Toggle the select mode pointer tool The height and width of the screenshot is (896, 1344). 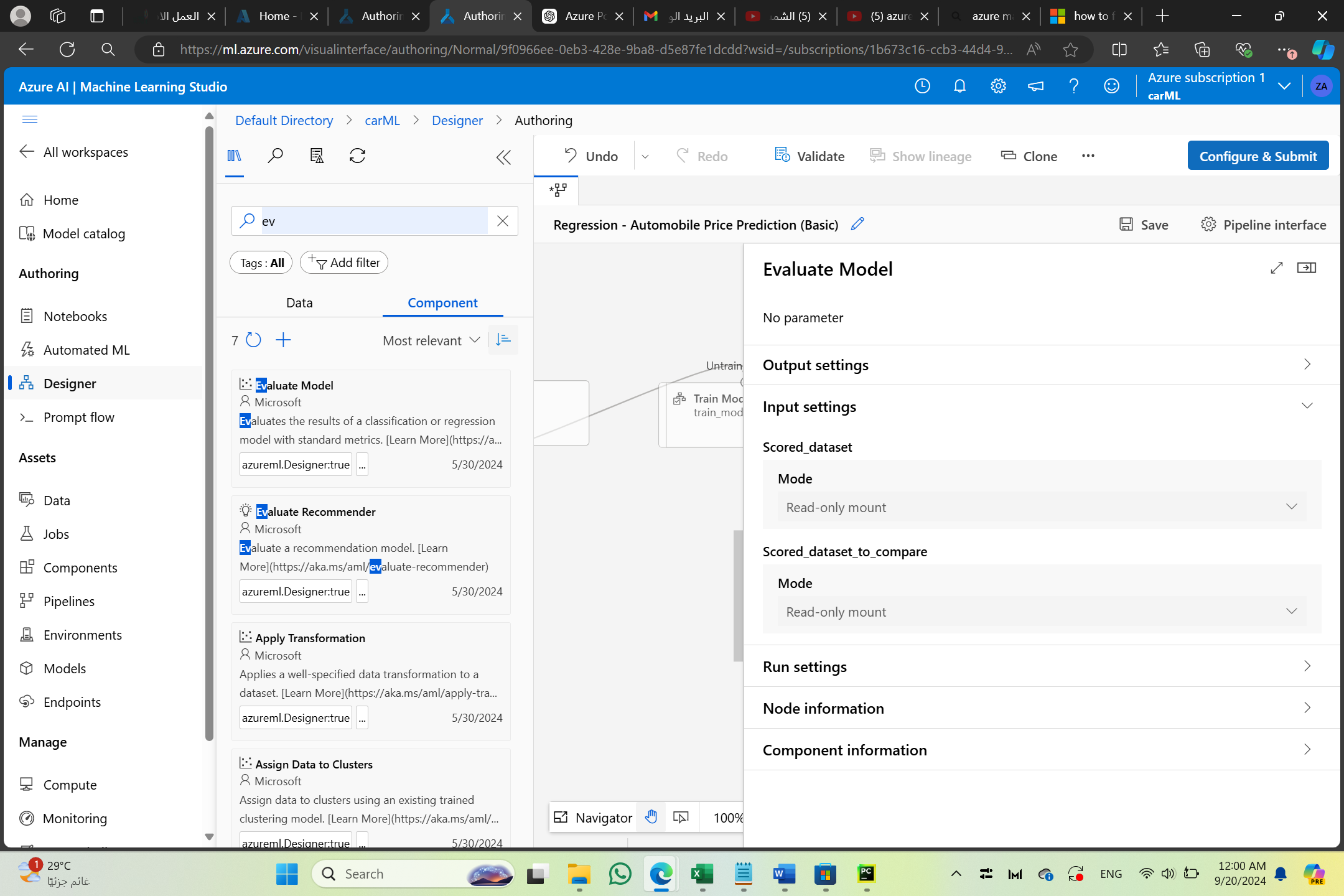(x=681, y=817)
